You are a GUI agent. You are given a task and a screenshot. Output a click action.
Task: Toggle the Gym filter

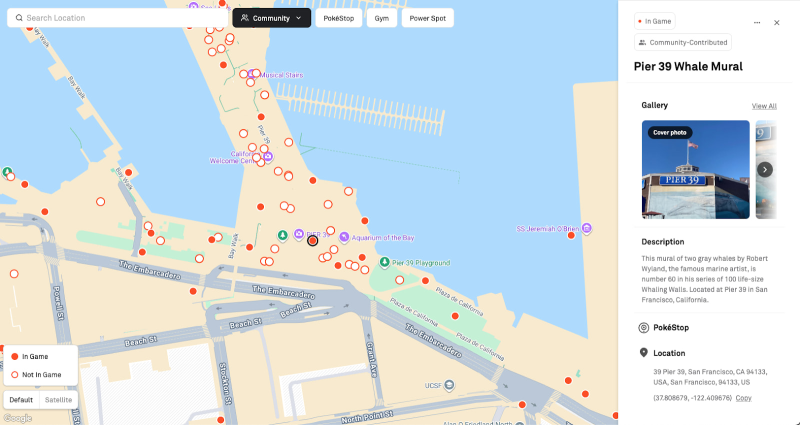pos(381,18)
